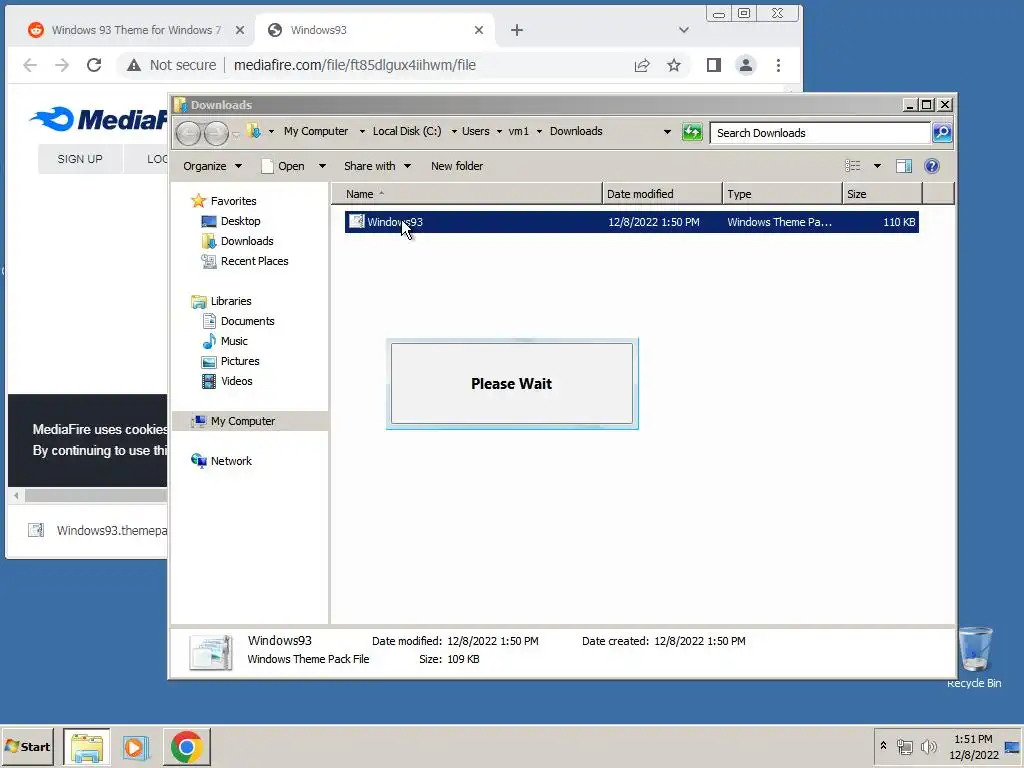
Task: Open the Recycle Bin desktop icon
Action: [974, 656]
